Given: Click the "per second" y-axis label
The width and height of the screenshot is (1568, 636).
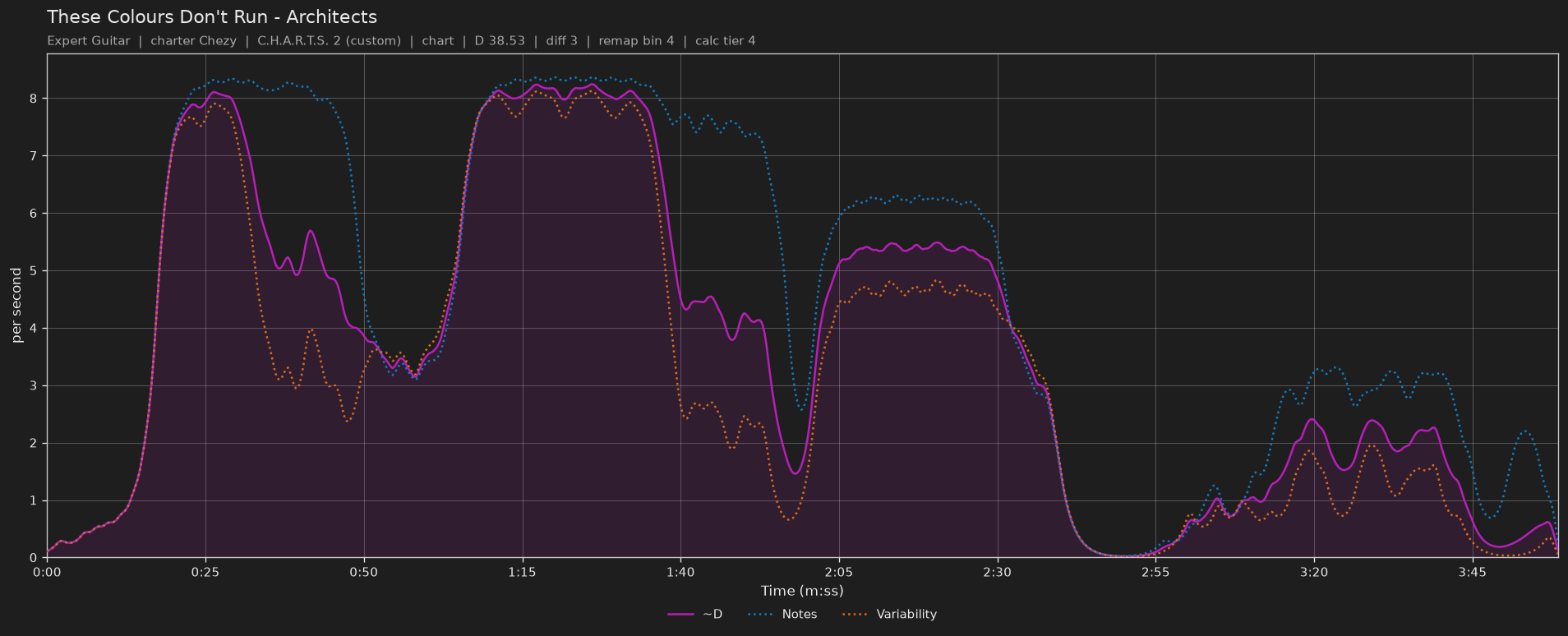Looking at the screenshot, I should (16, 306).
